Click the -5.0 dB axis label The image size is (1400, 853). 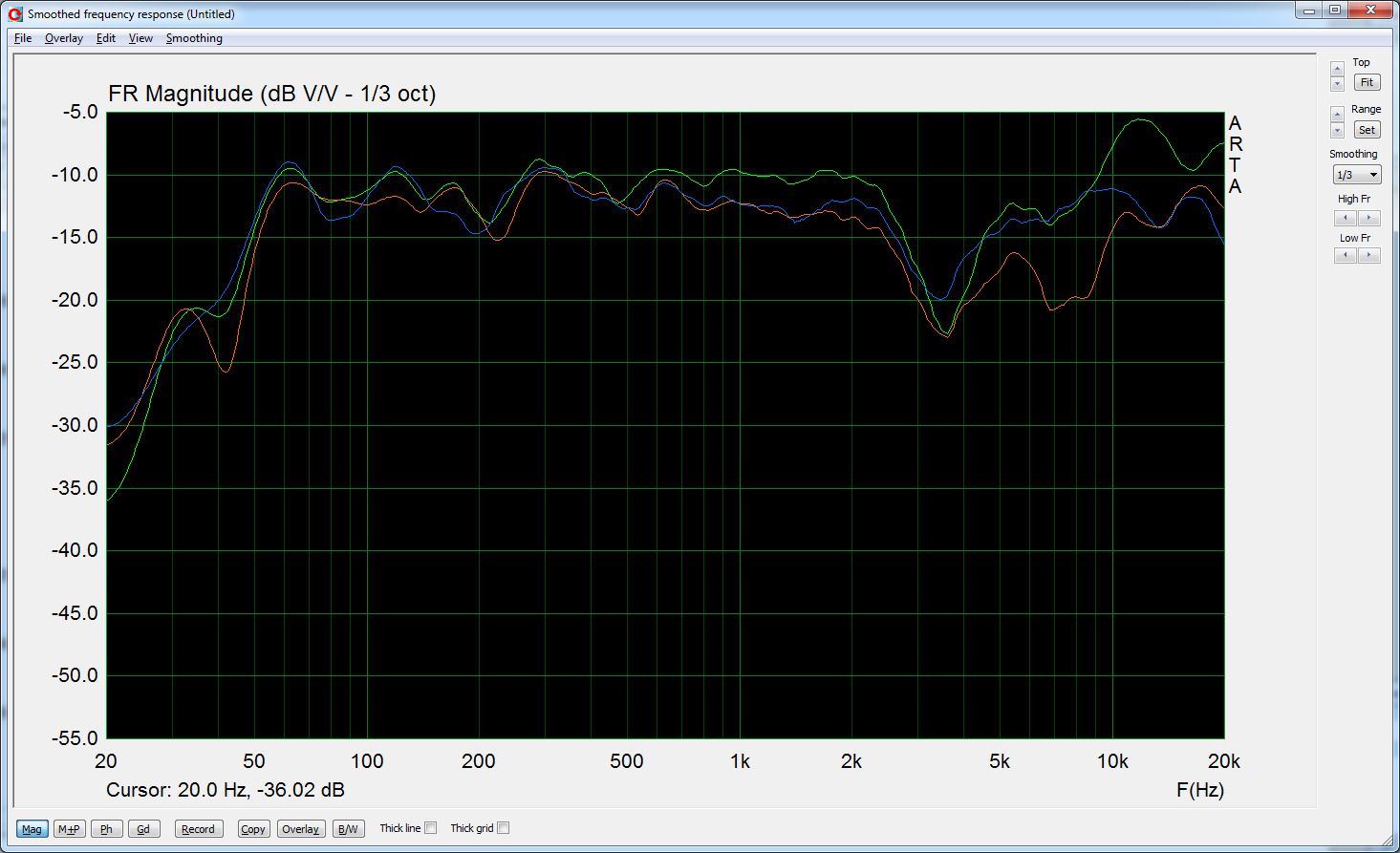coord(80,112)
